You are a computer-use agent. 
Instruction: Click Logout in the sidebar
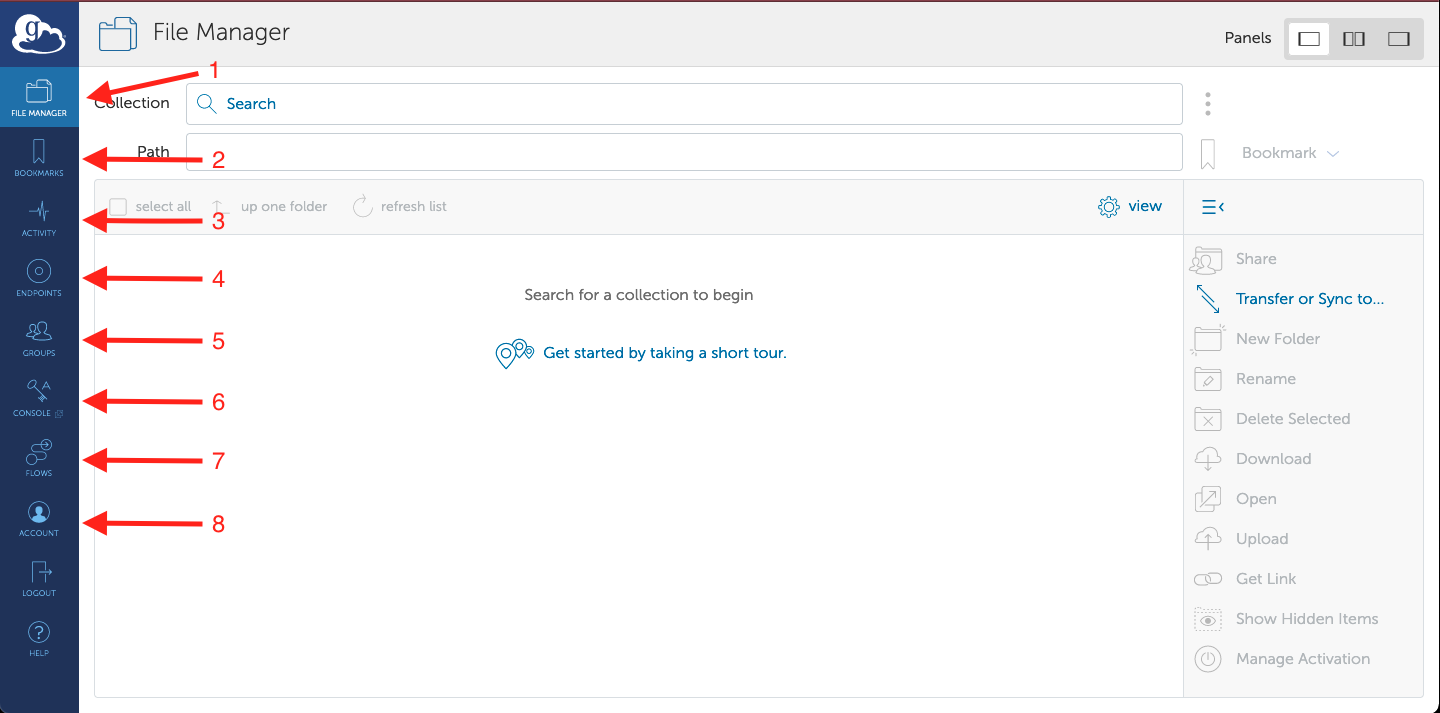coord(39,578)
